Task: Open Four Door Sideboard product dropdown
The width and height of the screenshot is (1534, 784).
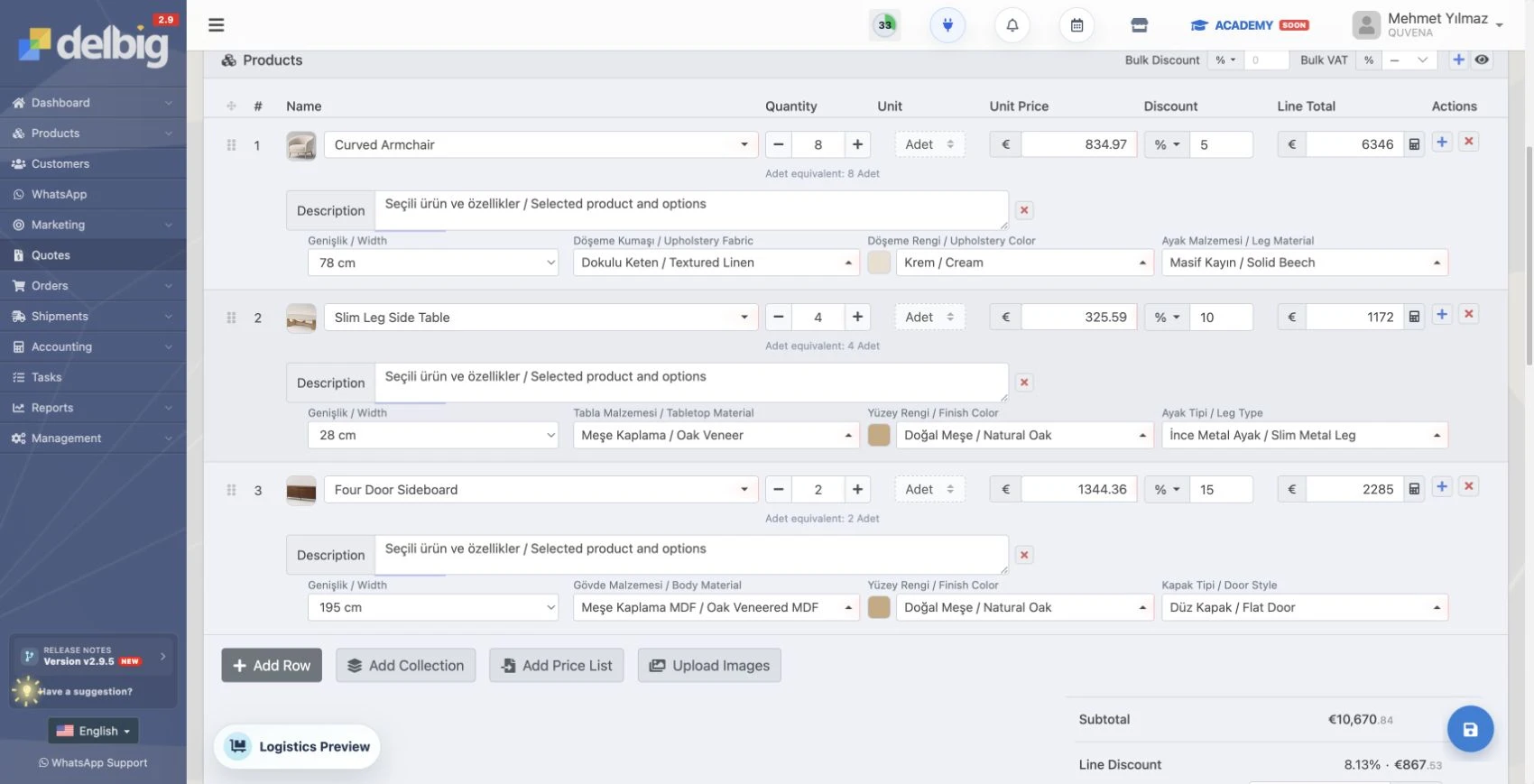Action: click(x=541, y=489)
